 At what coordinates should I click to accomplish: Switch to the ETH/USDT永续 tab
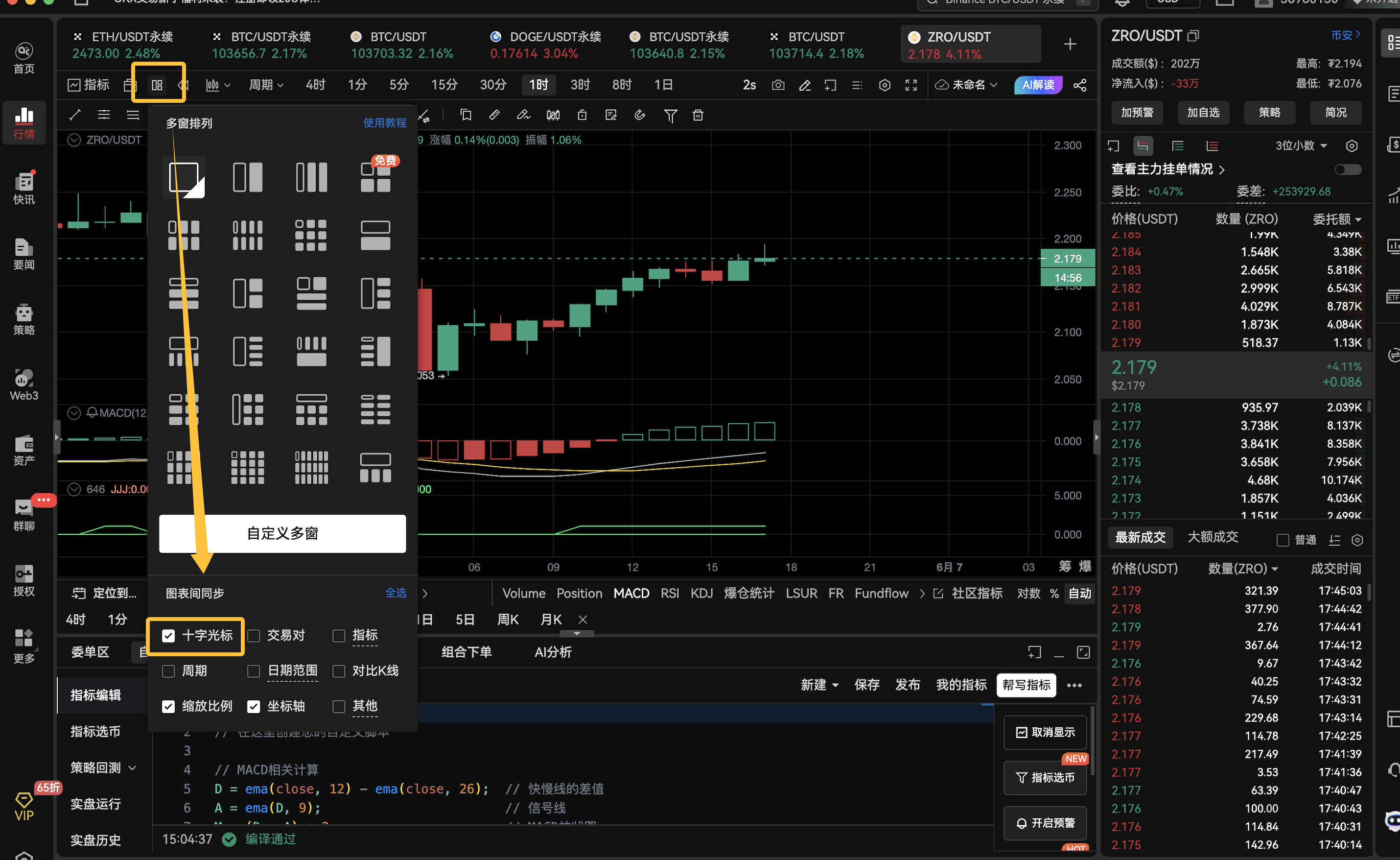(x=123, y=45)
